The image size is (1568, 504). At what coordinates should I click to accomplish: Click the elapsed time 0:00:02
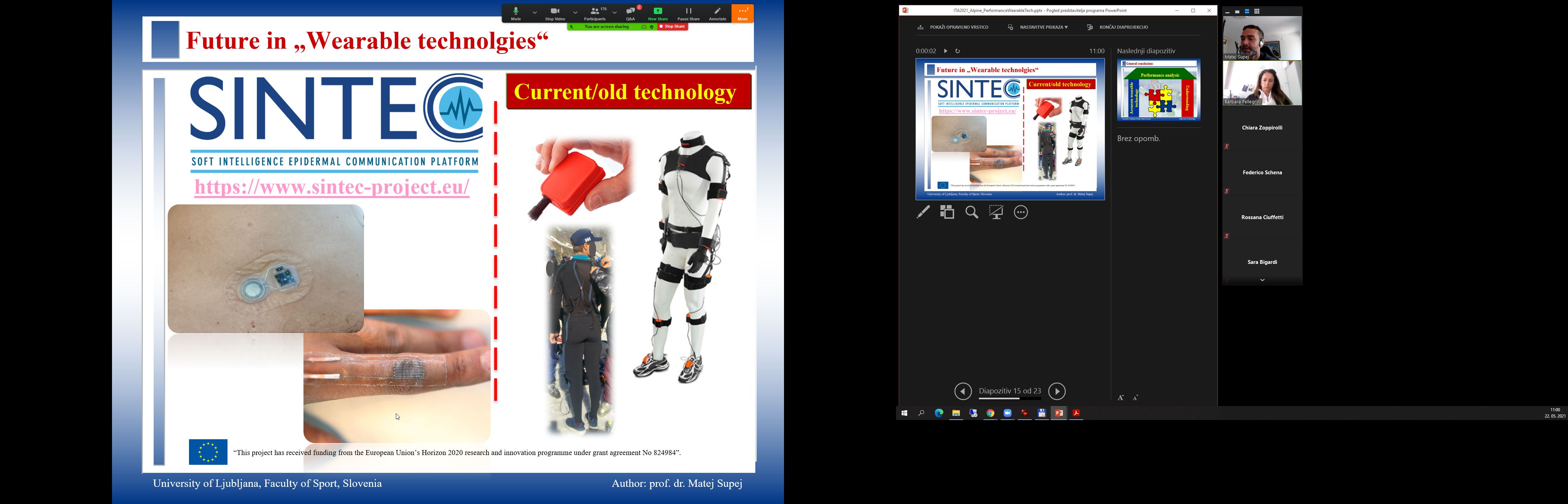(x=926, y=51)
